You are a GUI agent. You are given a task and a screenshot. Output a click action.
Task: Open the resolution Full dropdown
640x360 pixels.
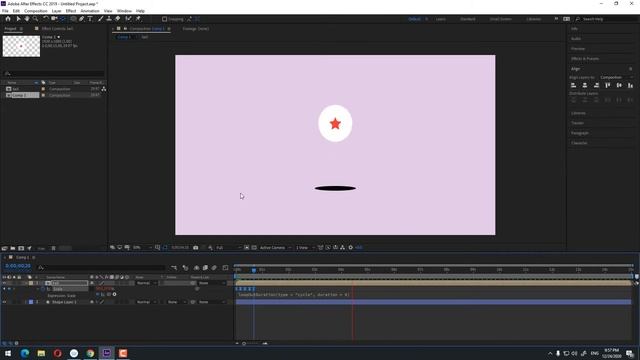pyautogui.click(x=228, y=248)
